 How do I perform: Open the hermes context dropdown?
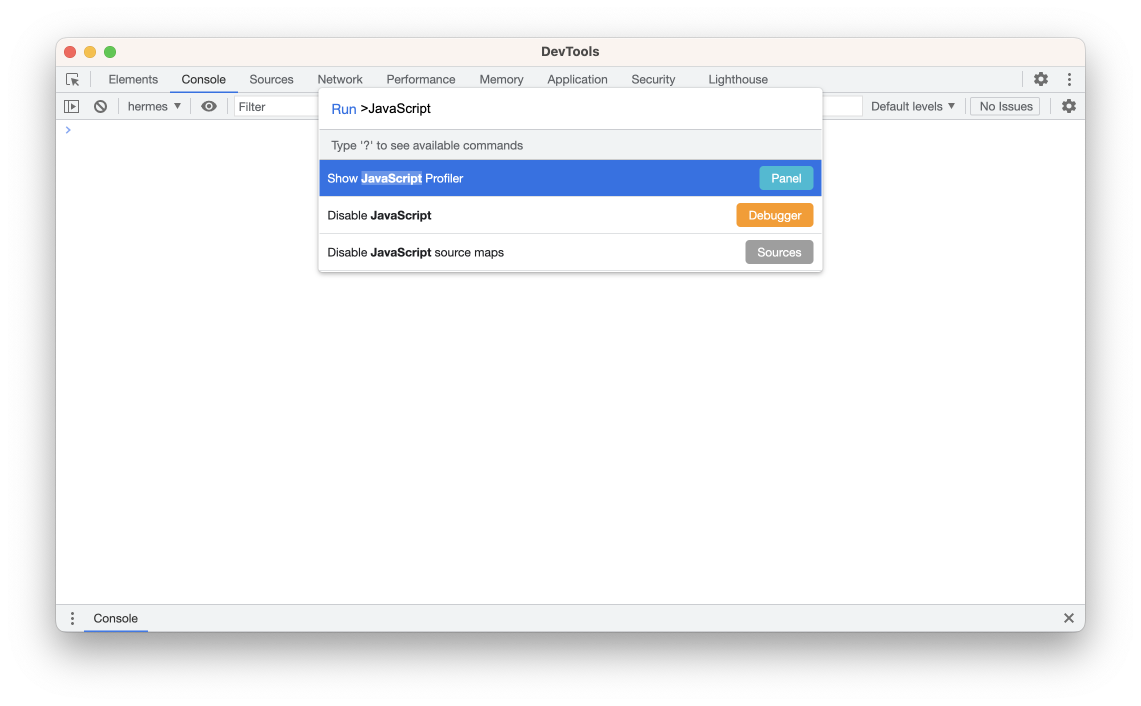(x=154, y=106)
